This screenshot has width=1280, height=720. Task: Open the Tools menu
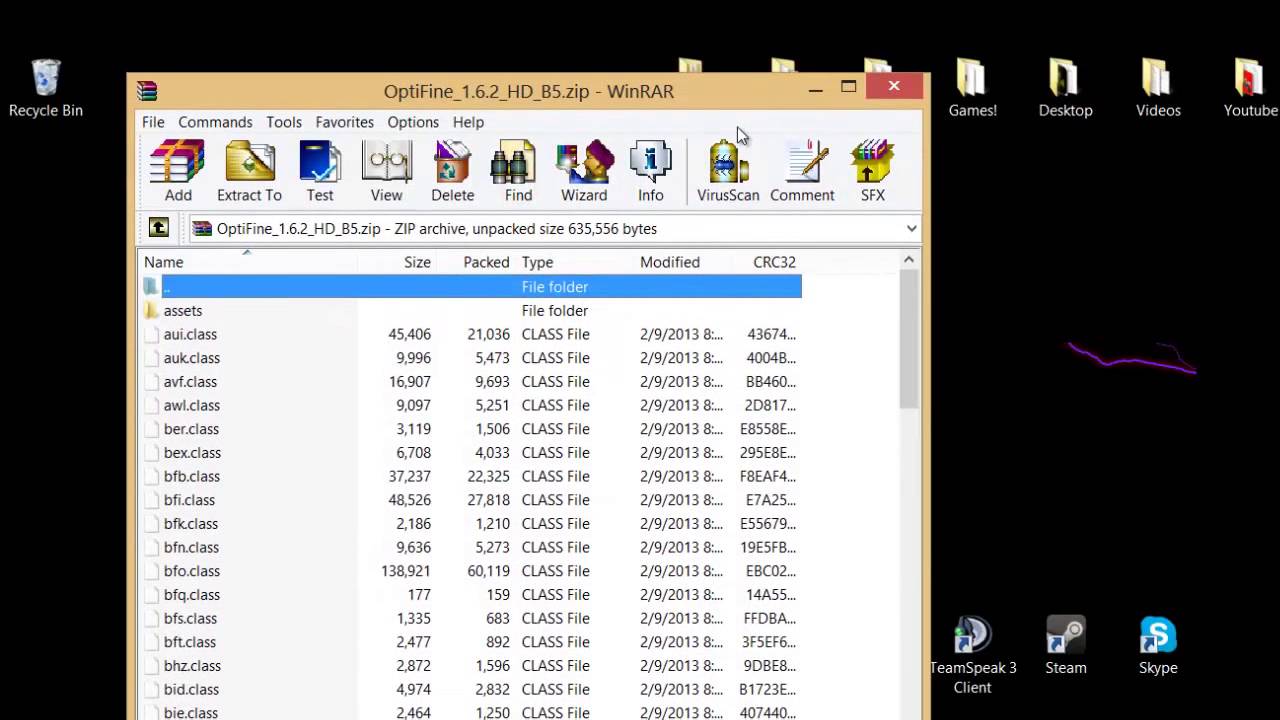tap(284, 122)
